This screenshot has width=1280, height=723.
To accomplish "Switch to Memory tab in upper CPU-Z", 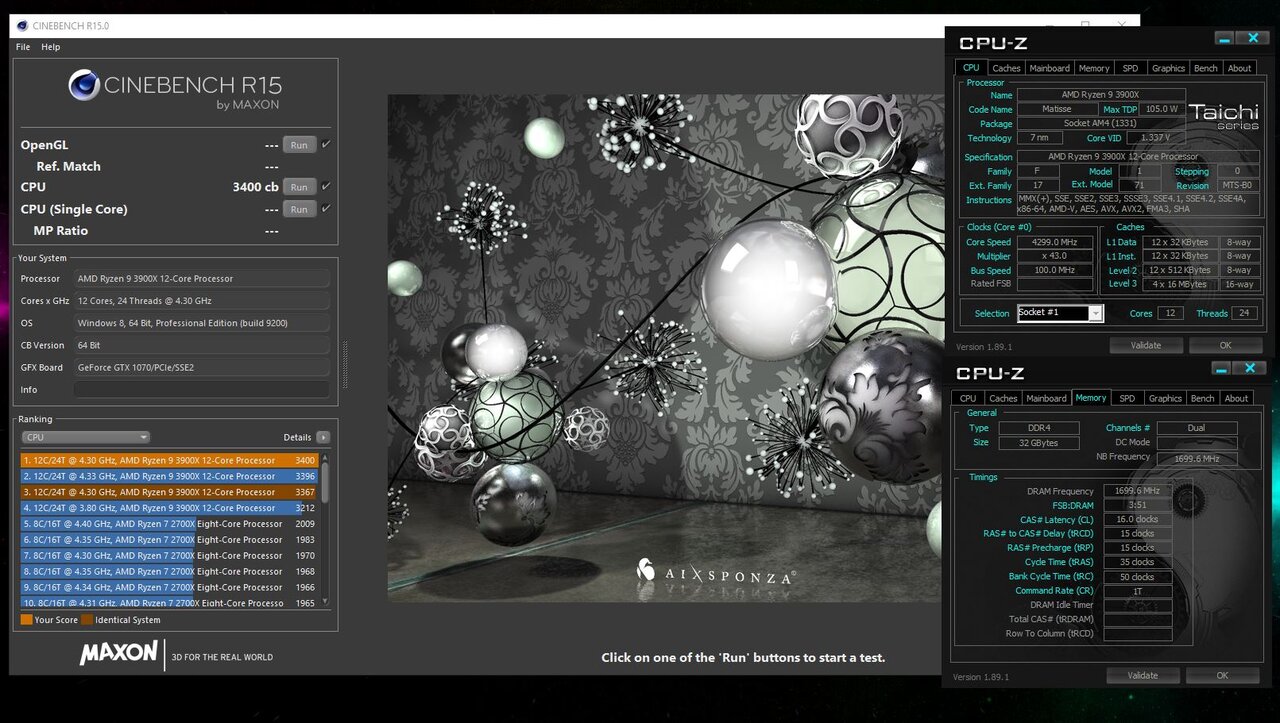I will pyautogui.click(x=1094, y=68).
